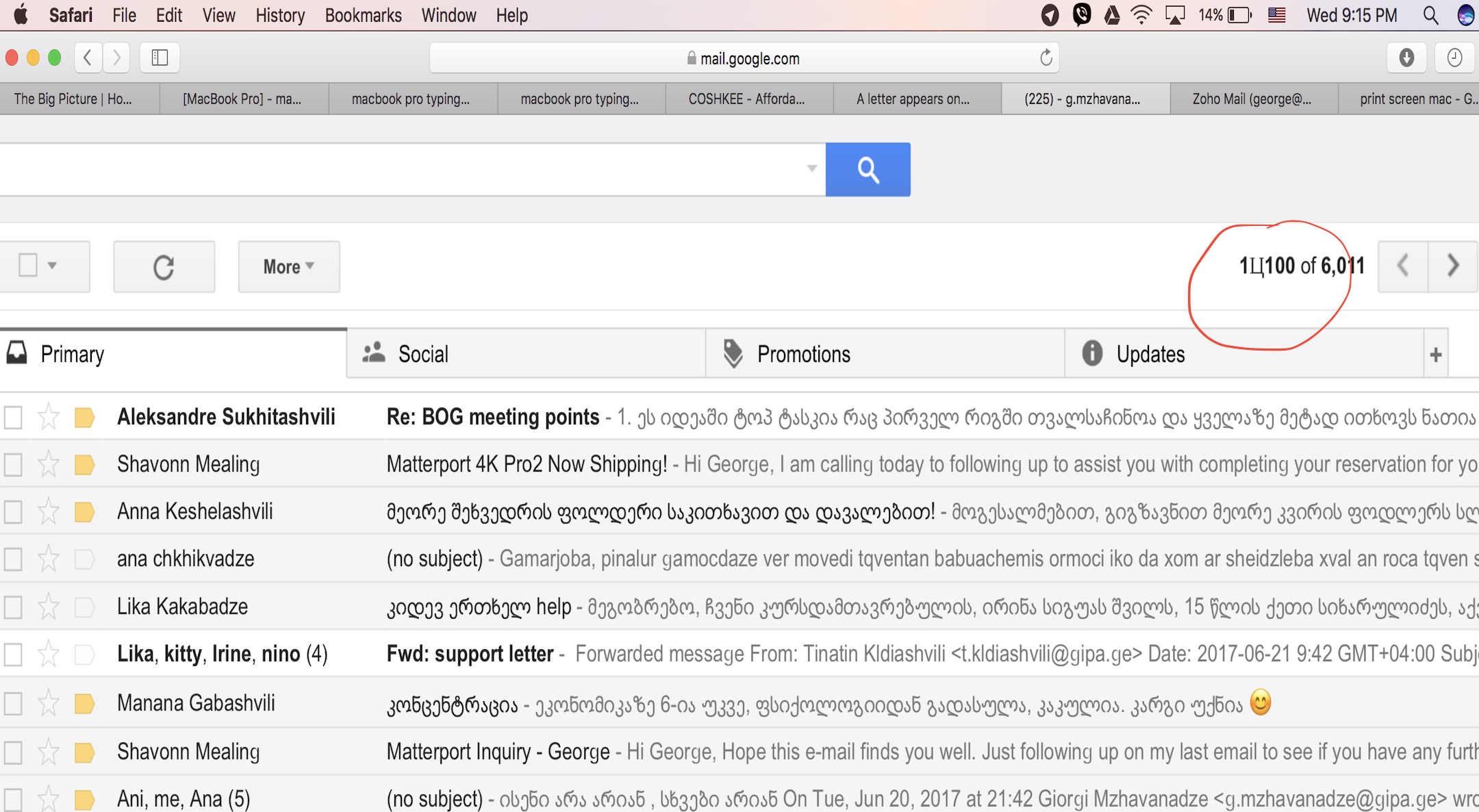Add a new inbox category tab
The height and width of the screenshot is (812, 1479).
(1436, 355)
